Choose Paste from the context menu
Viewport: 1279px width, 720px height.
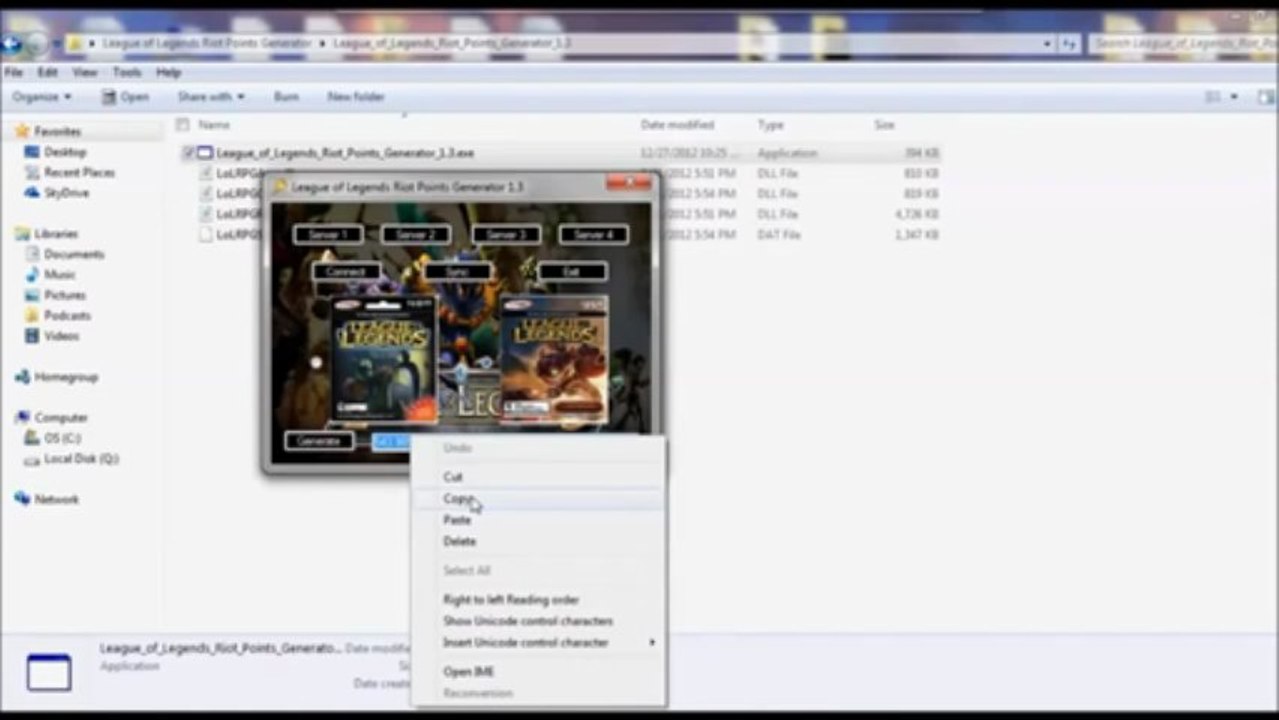tap(538, 520)
